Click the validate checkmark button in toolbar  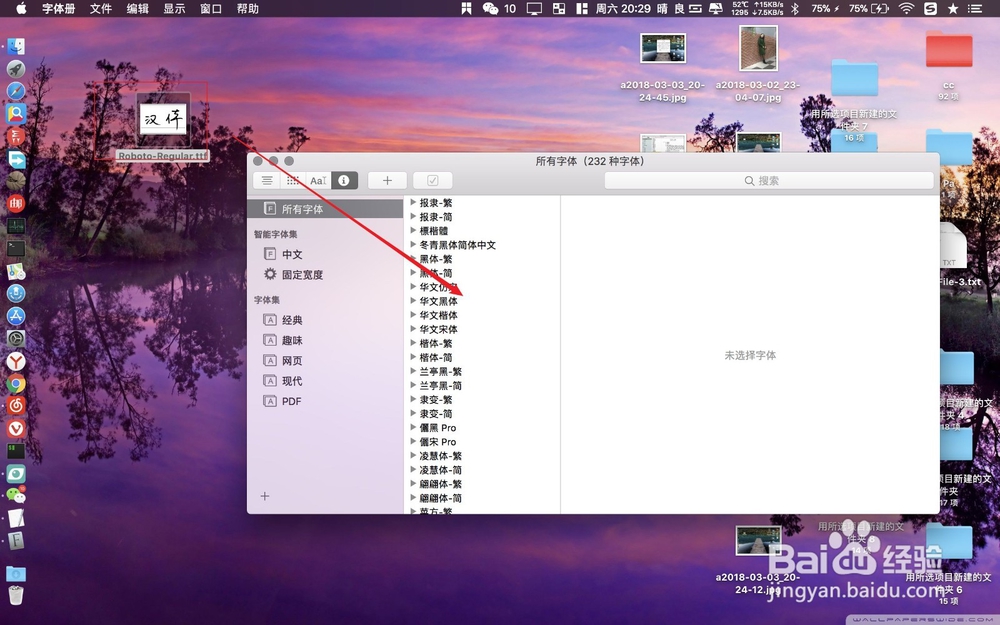[432, 181]
